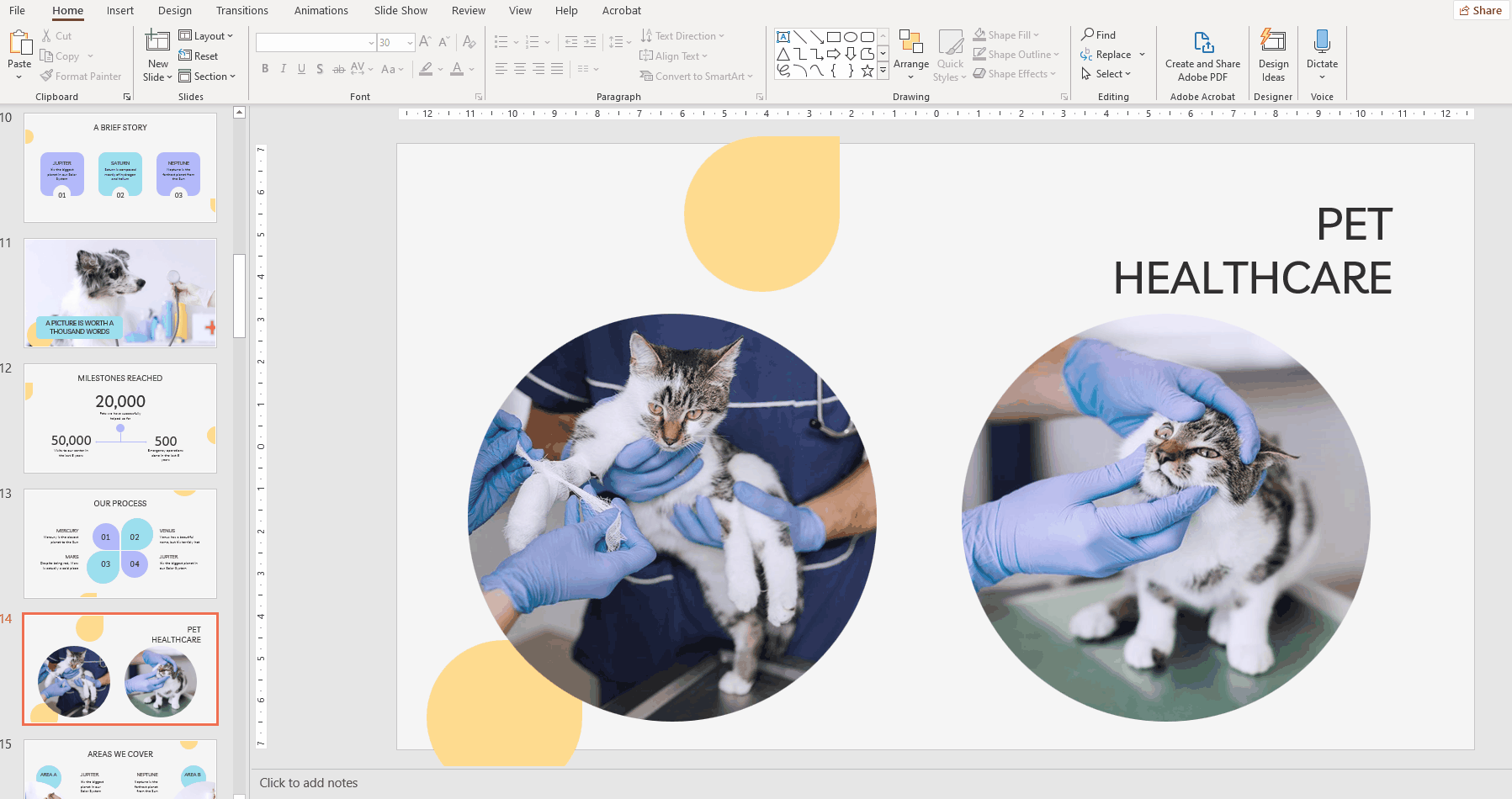Image resolution: width=1512 pixels, height=799 pixels.
Task: Click the Share button
Action: pos(1481,10)
